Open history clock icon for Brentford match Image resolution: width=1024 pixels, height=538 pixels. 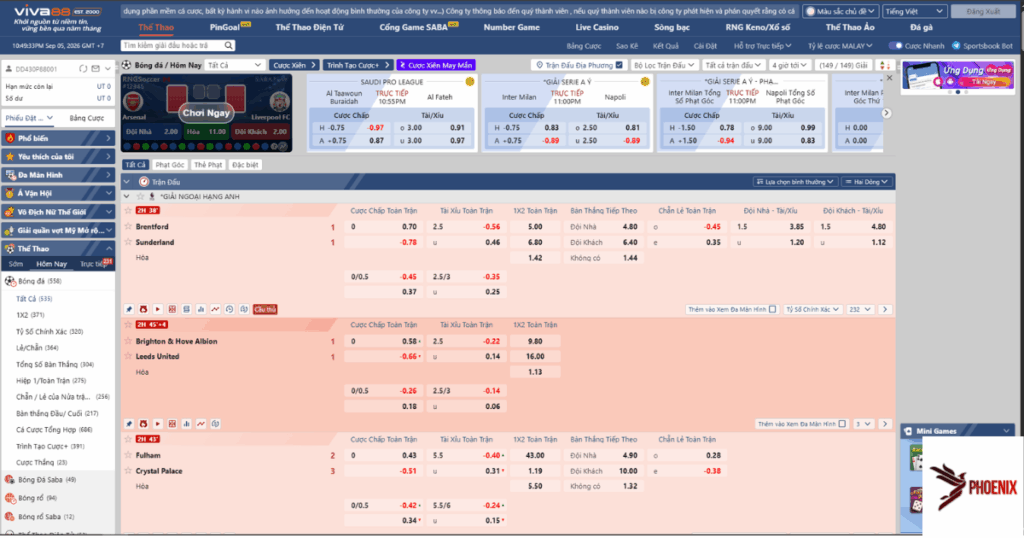click(229, 309)
